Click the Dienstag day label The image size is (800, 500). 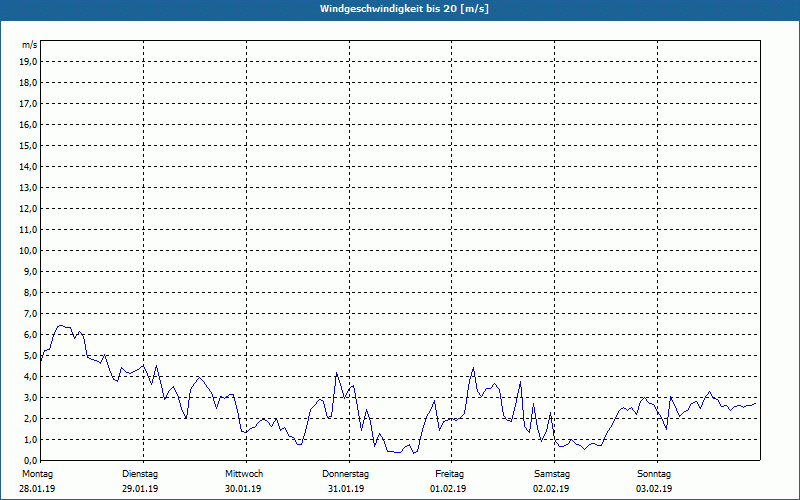140,474
